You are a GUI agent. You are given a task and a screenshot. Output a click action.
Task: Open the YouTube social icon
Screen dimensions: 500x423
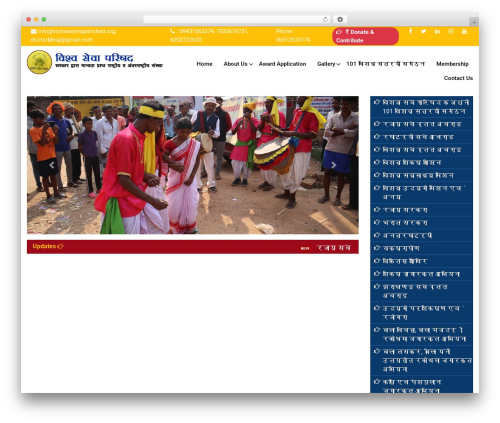(464, 31)
